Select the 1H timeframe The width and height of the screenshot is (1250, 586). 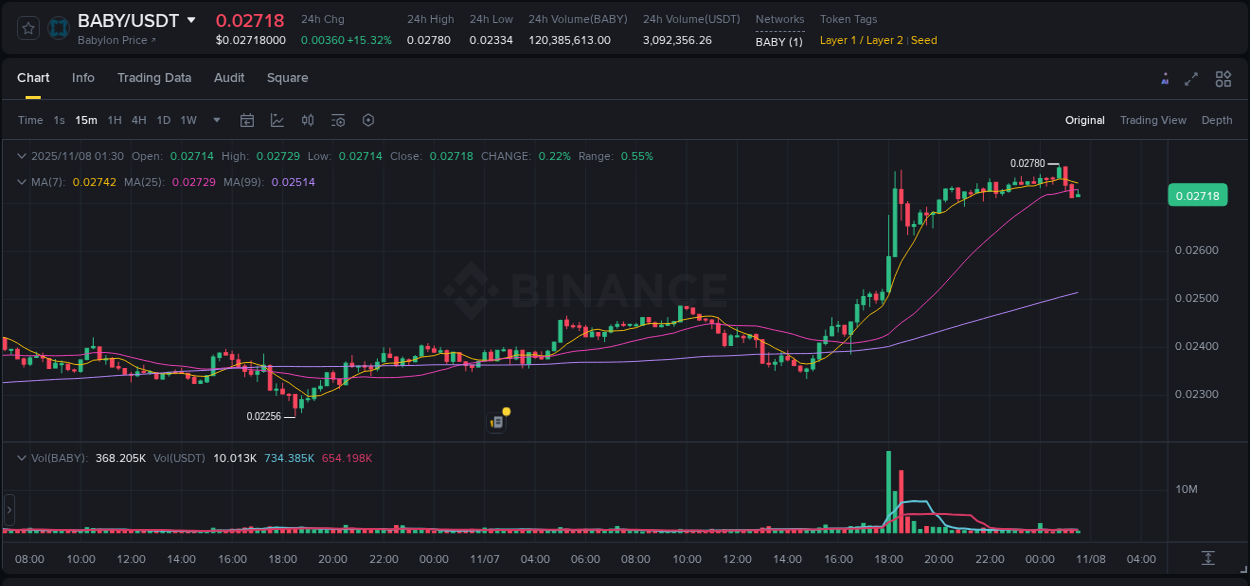115,120
